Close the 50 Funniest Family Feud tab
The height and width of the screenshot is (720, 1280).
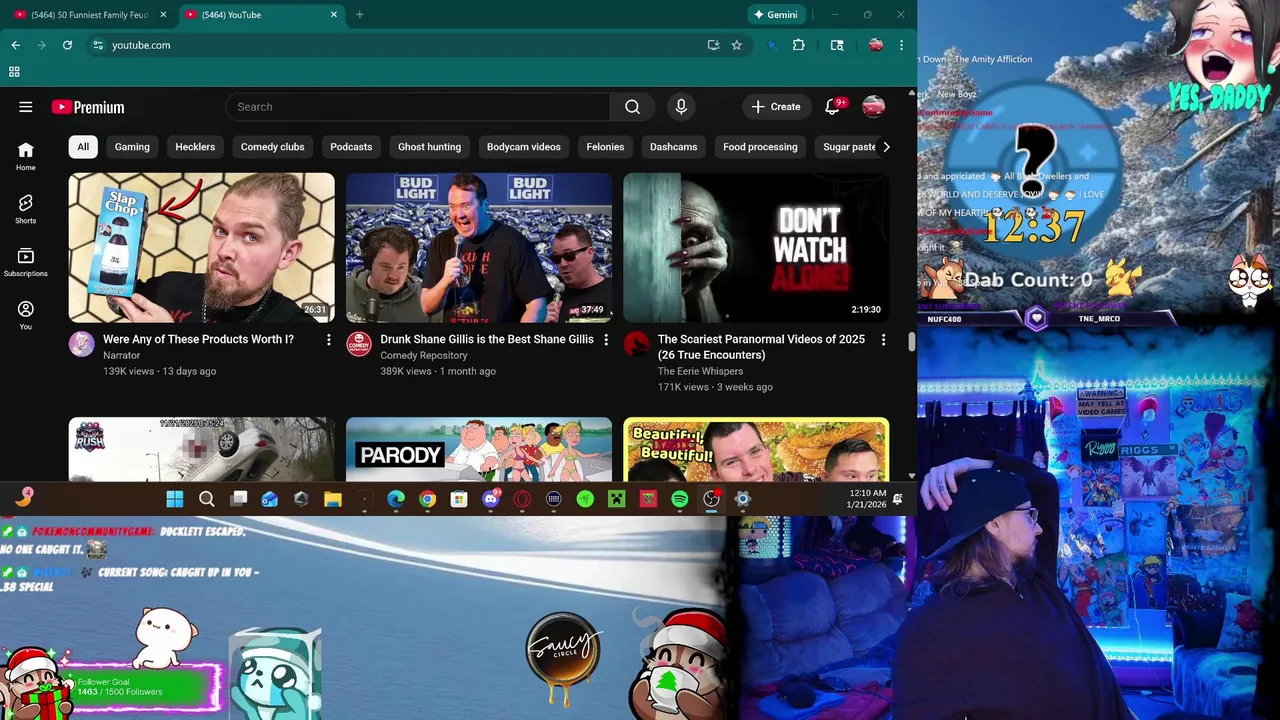tap(163, 15)
